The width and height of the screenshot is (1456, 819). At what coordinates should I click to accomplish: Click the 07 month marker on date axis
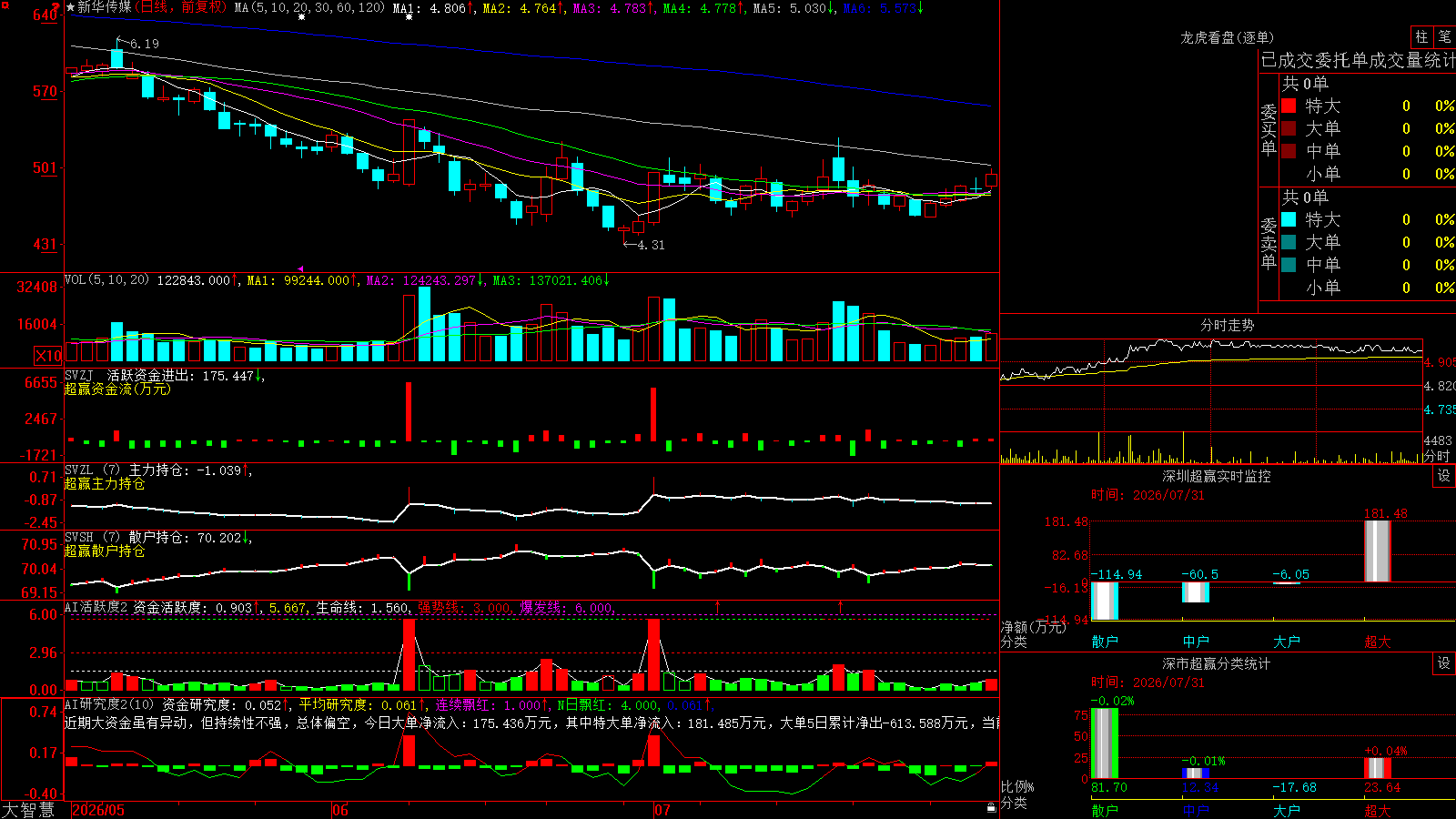click(x=662, y=810)
